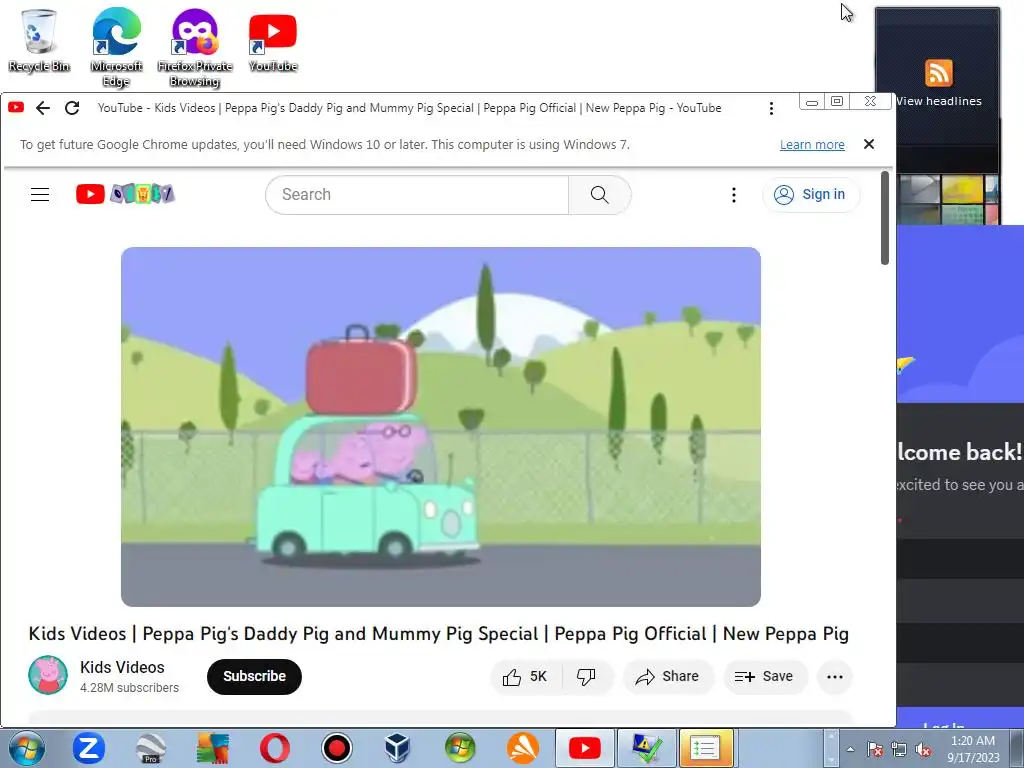Open the Recycle Bin desktop icon
Screen dimensions: 1024x768
point(39,40)
